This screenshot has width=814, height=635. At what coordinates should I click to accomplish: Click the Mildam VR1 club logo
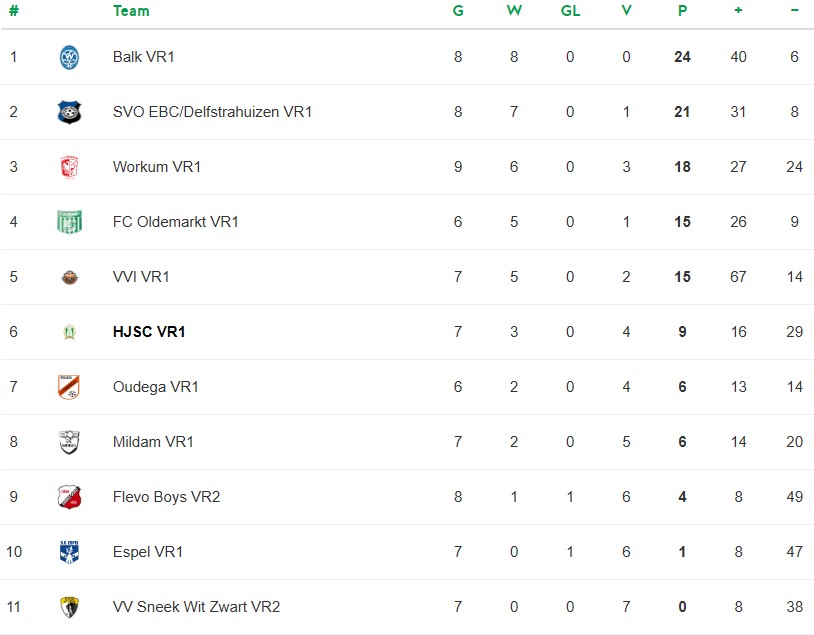(x=69, y=442)
